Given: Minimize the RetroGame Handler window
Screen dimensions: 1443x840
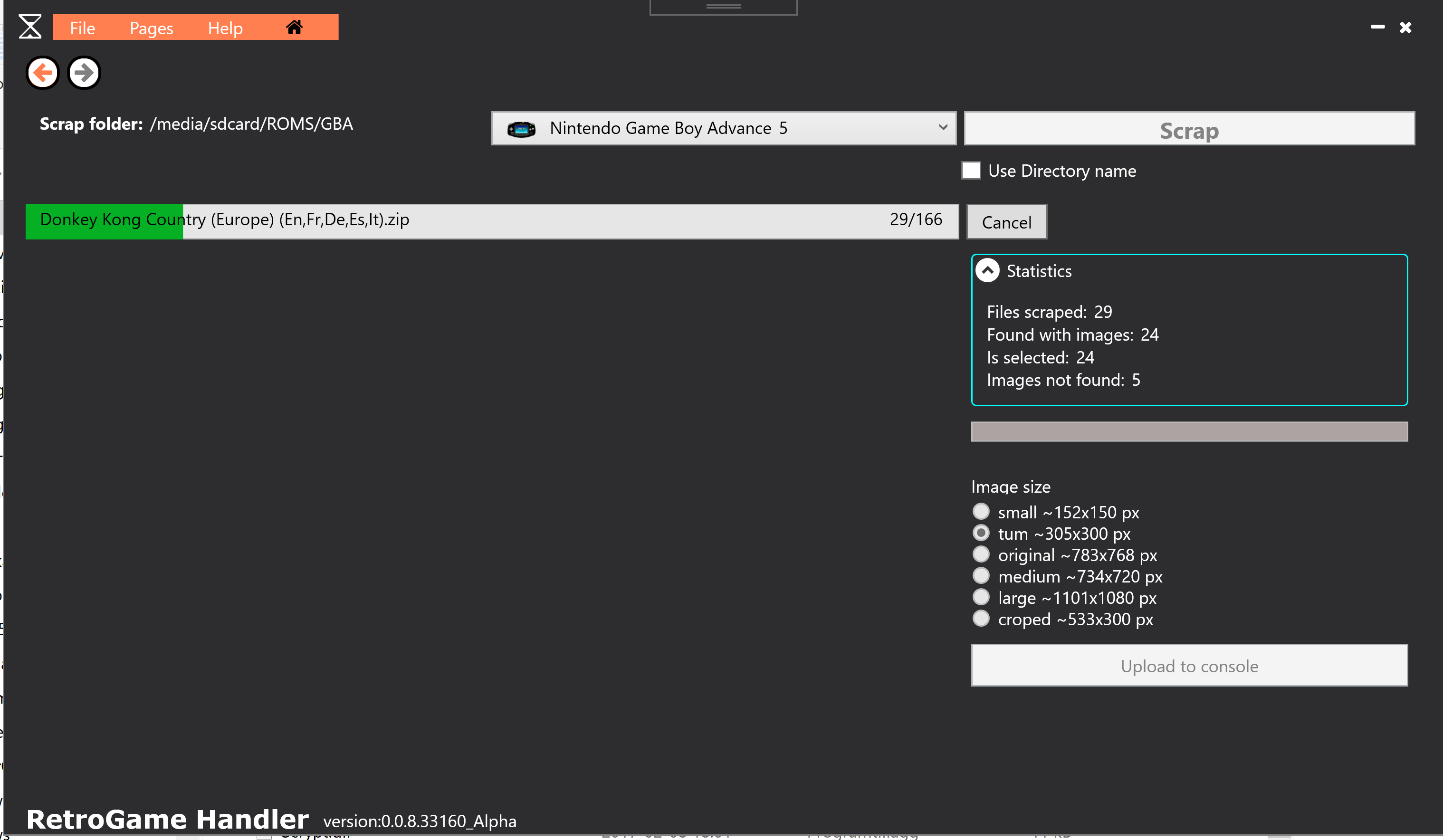Looking at the screenshot, I should click(1378, 27).
